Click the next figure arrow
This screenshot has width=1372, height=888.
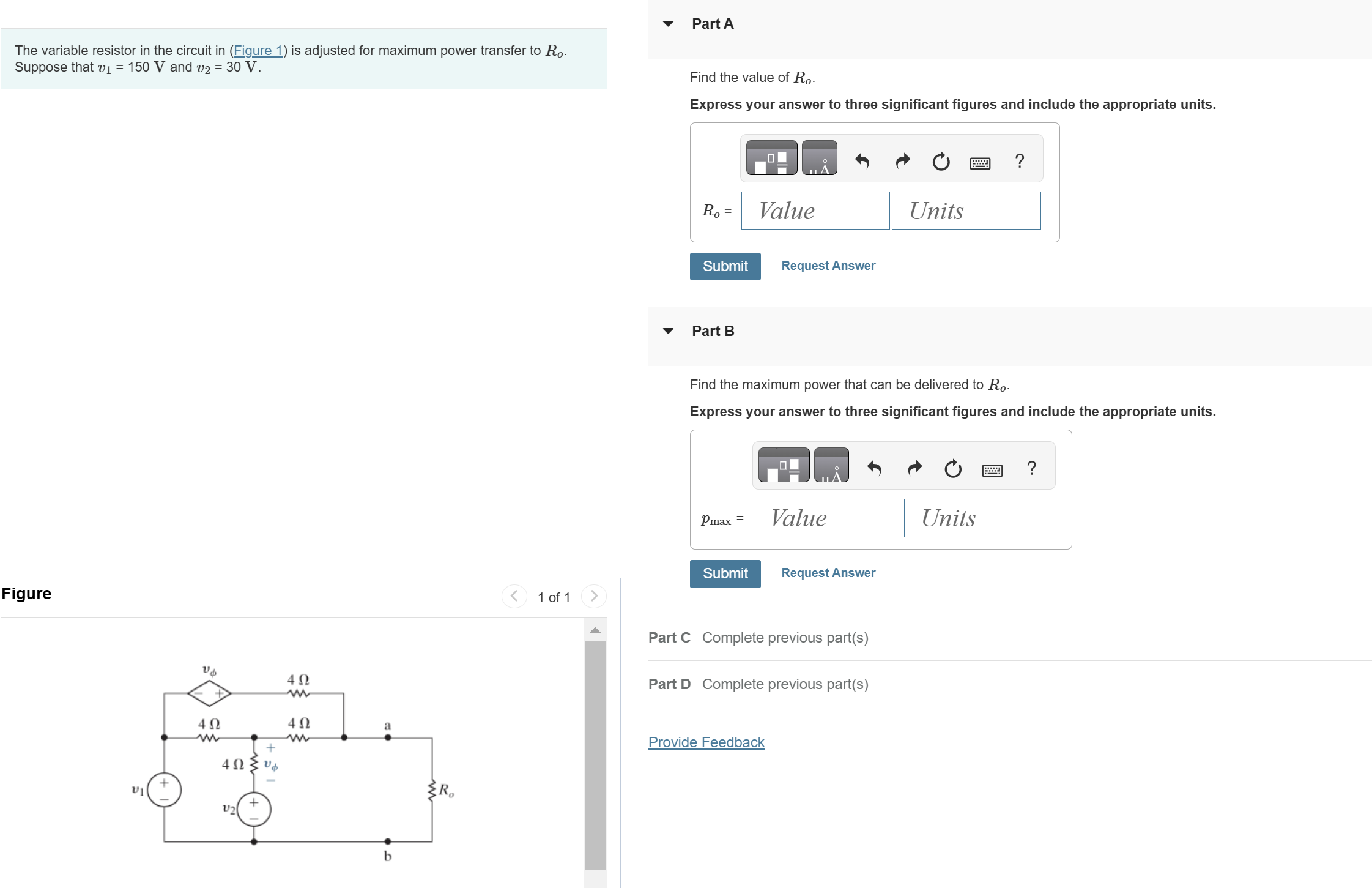click(593, 595)
